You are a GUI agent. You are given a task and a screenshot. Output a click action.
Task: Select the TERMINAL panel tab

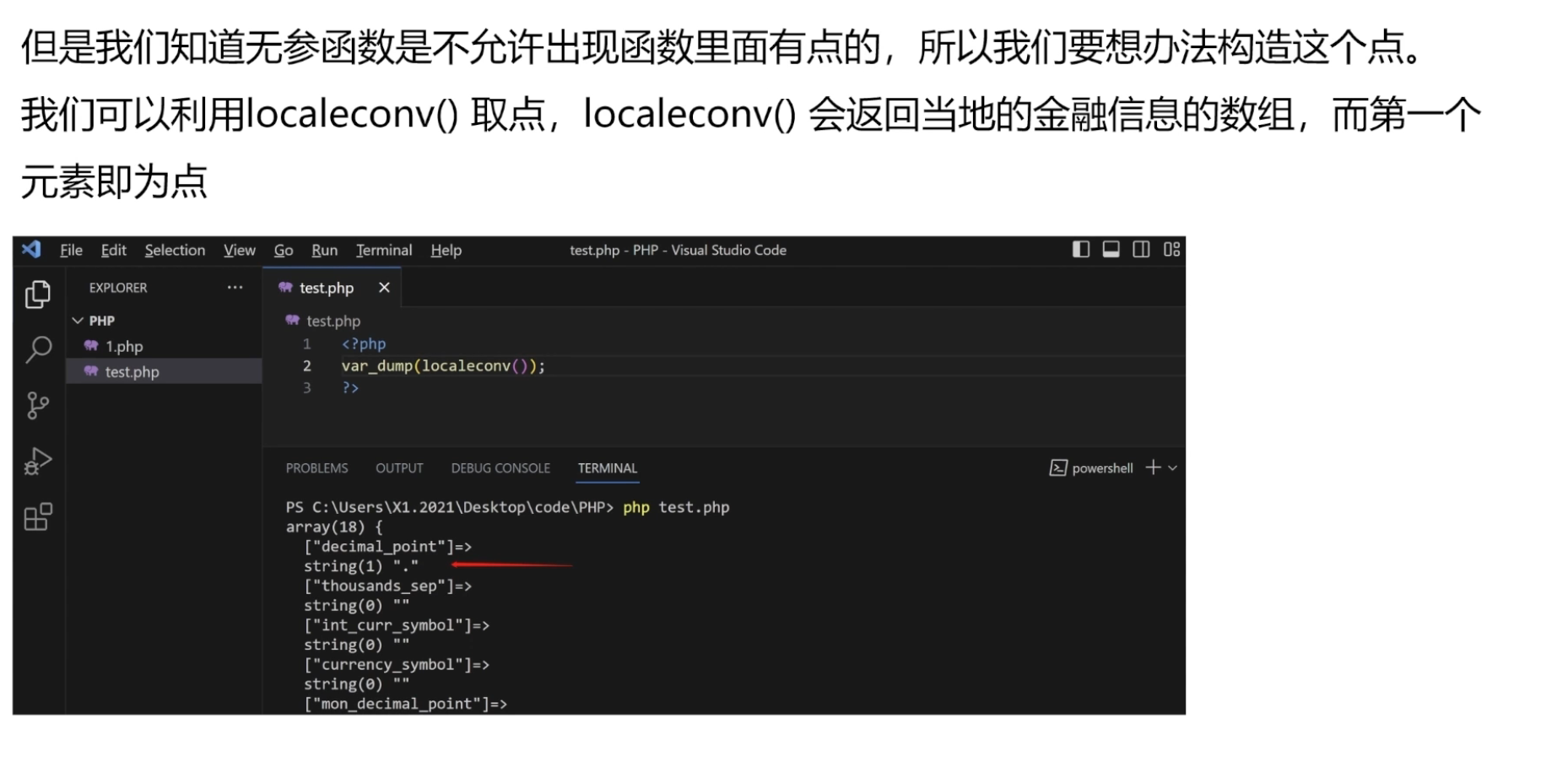(608, 468)
